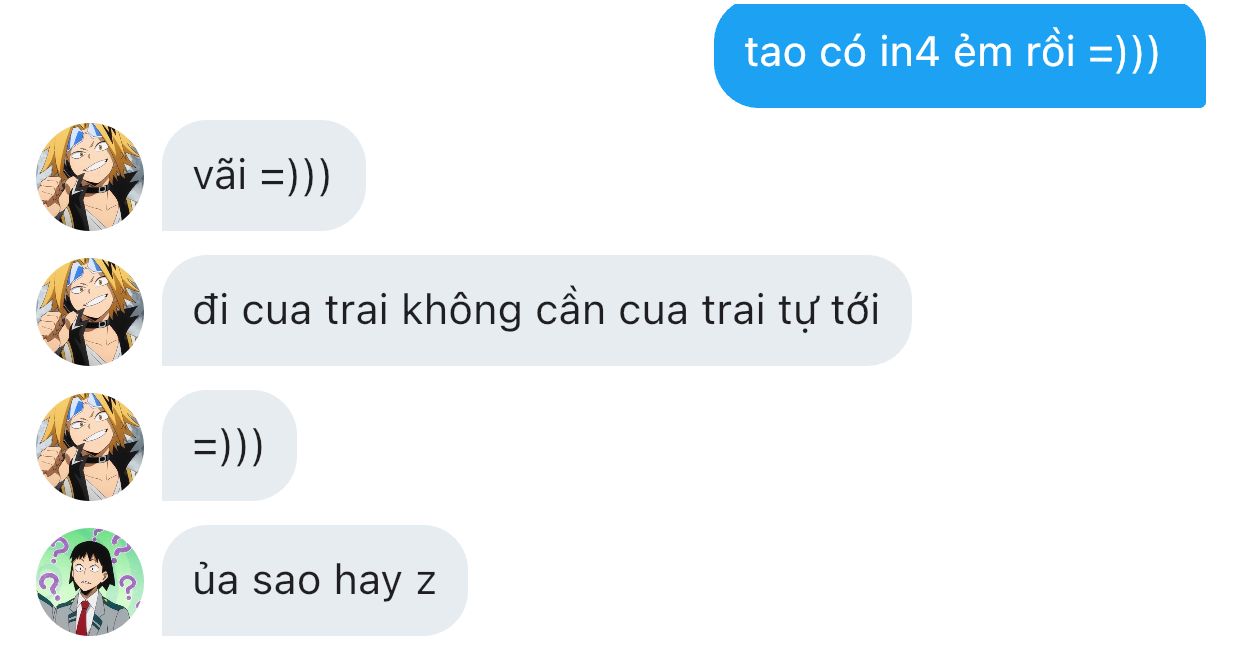The width and height of the screenshot is (1242, 645).
Task: Click the word "rồi" in the sent message
Action: pos(1050,53)
